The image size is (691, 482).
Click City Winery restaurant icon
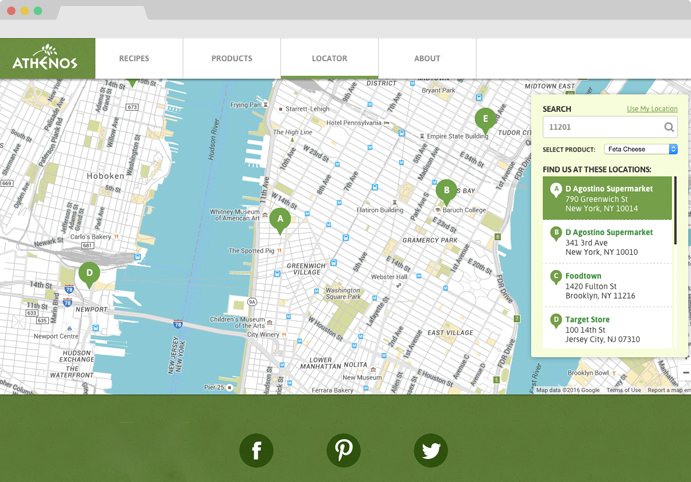[x=284, y=335]
